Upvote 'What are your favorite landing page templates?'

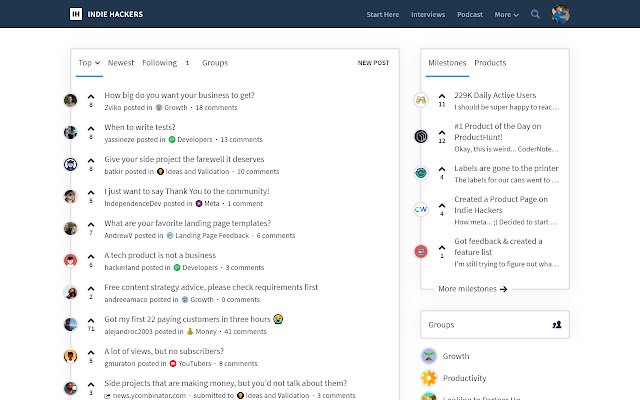click(91, 224)
